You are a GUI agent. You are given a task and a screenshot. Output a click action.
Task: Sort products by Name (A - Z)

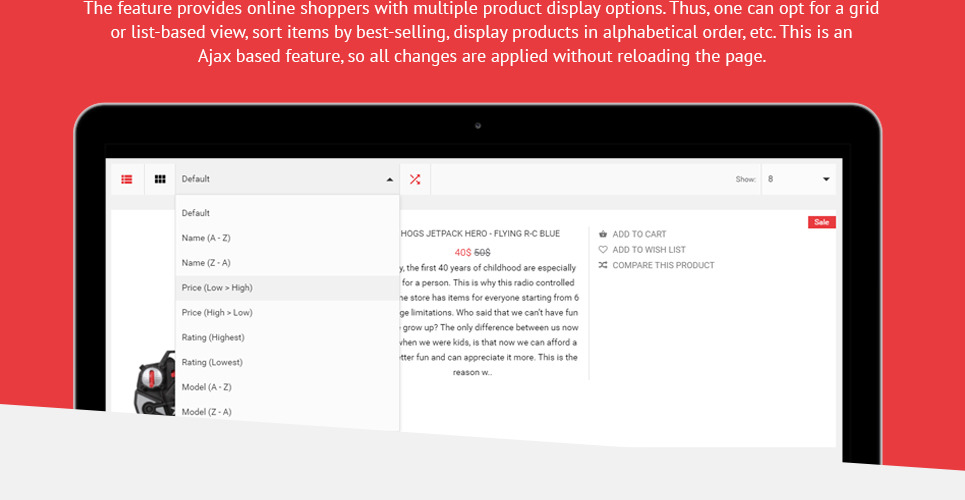[206, 238]
